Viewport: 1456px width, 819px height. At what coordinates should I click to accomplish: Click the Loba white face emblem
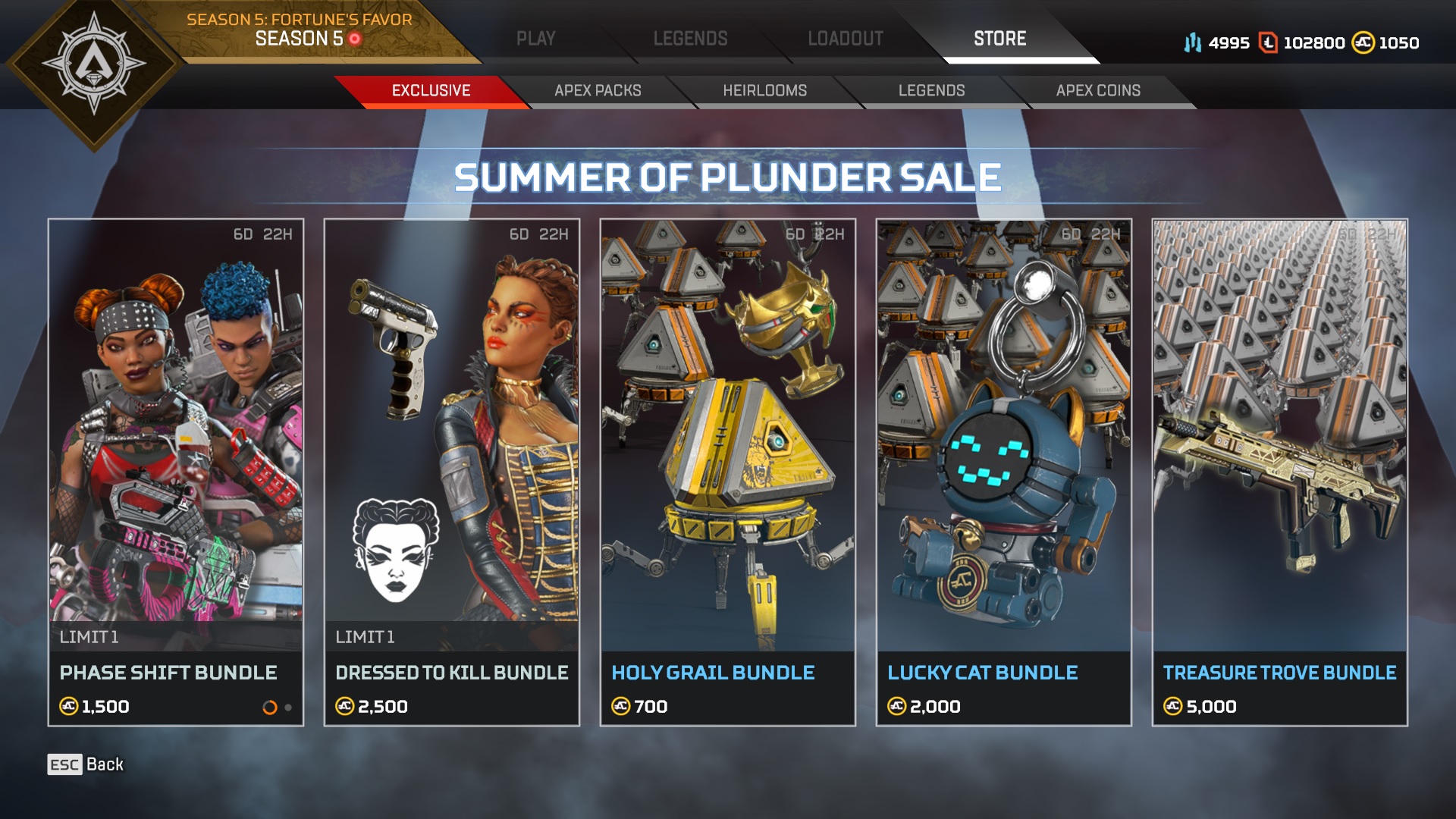pos(396,550)
